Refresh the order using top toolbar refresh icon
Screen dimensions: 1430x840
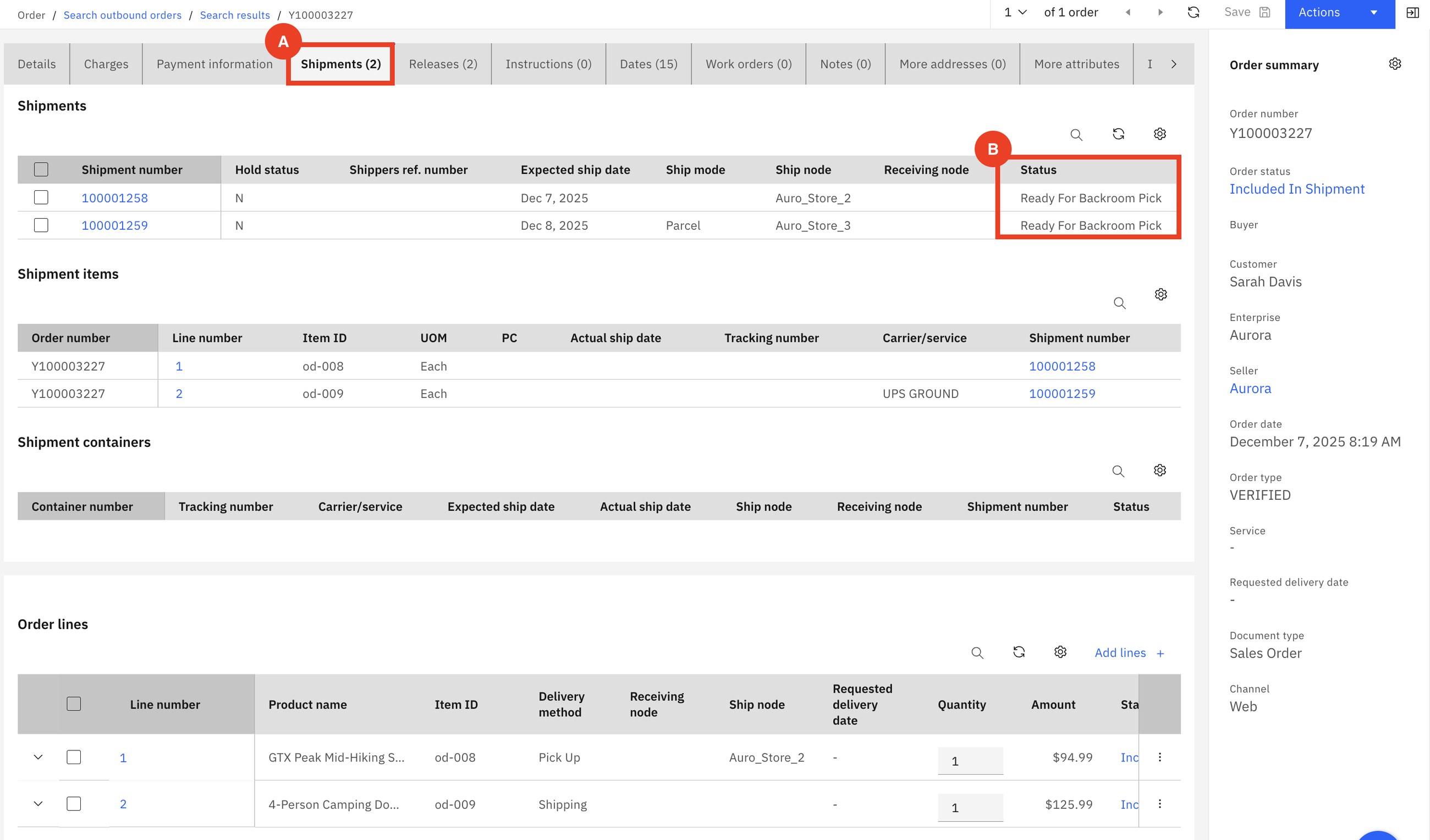[x=1193, y=13]
